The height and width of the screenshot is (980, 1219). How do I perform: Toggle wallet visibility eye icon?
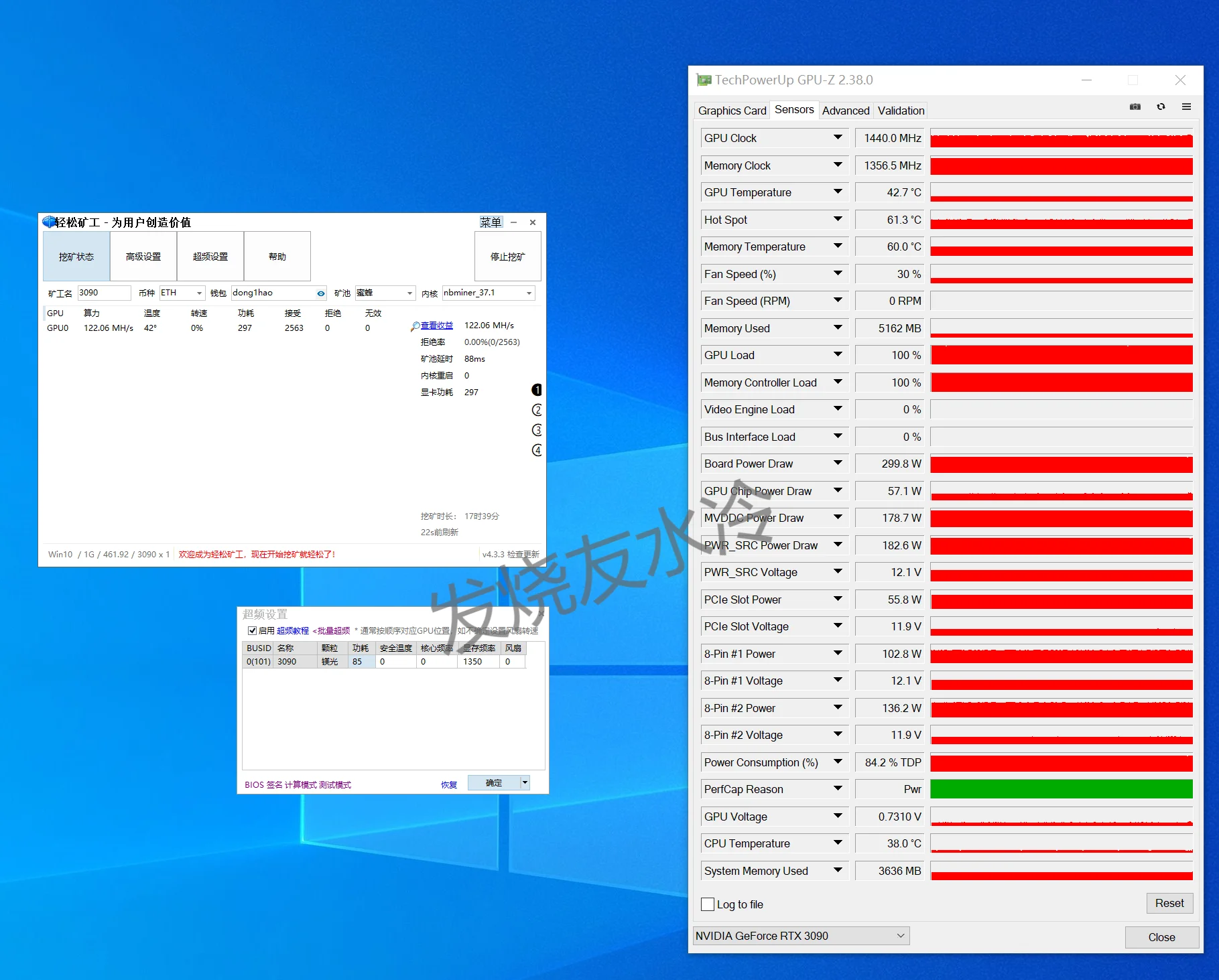point(321,293)
